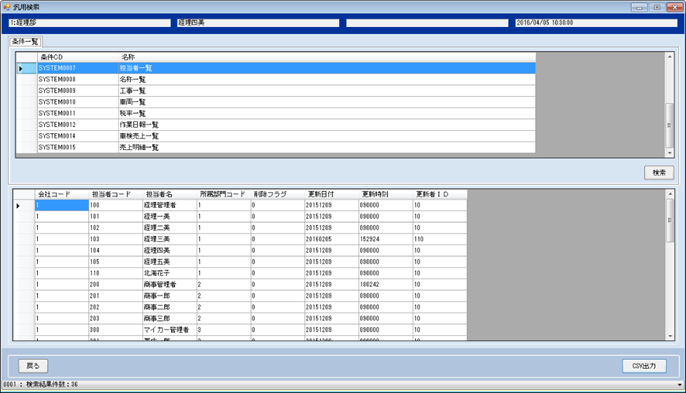The height and width of the screenshot is (393, 686).
Task: Select the SYSTEM0014 condition code cell
Action: pyautogui.click(x=77, y=137)
